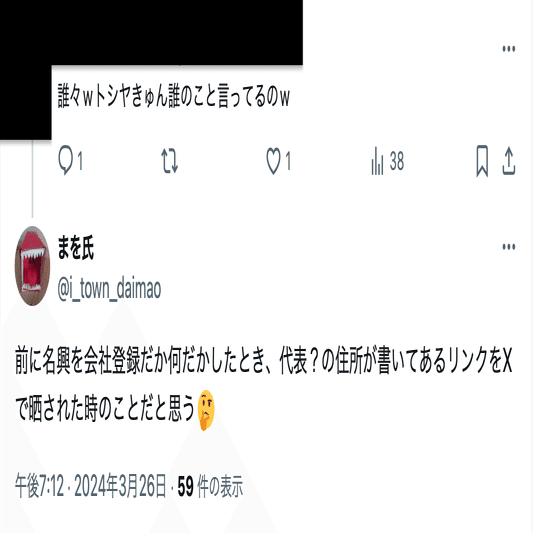Visit the @i_town_daimao handle link
The height and width of the screenshot is (533, 533).
pos(109,289)
